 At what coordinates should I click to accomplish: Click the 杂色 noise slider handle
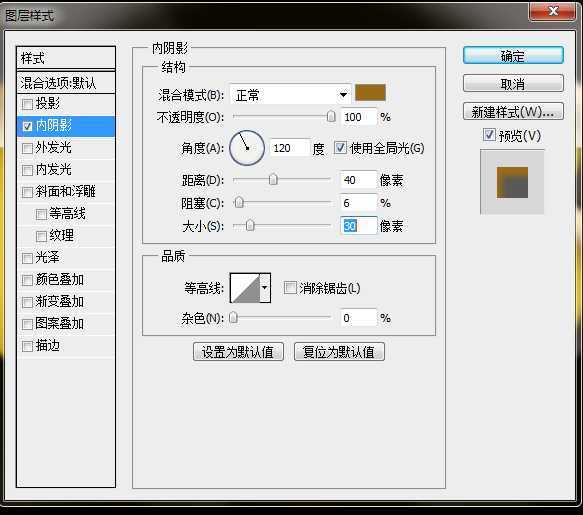click(233, 318)
